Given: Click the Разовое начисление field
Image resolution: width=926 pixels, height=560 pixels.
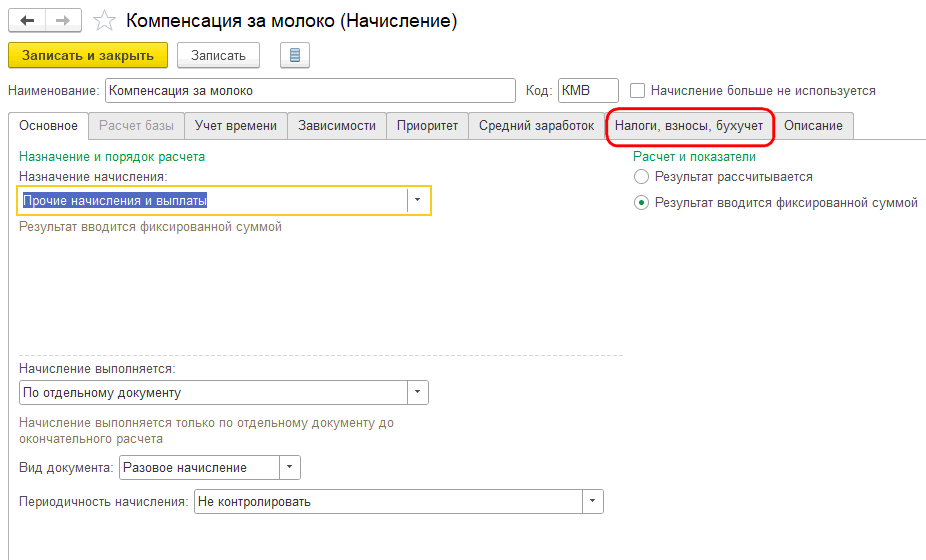Looking at the screenshot, I should click(200, 467).
